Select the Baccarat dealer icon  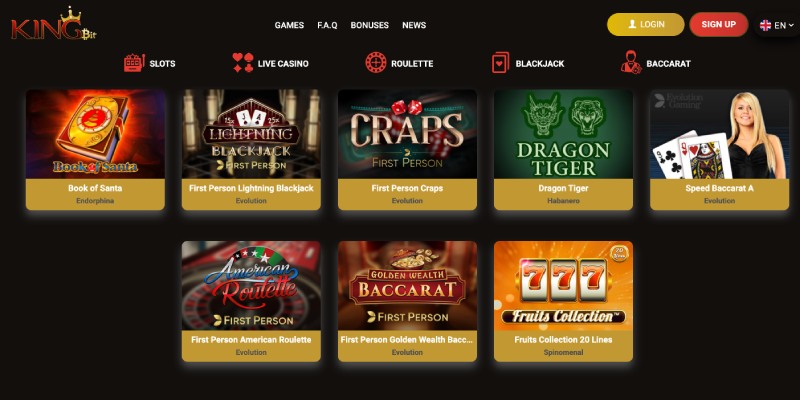click(x=631, y=62)
